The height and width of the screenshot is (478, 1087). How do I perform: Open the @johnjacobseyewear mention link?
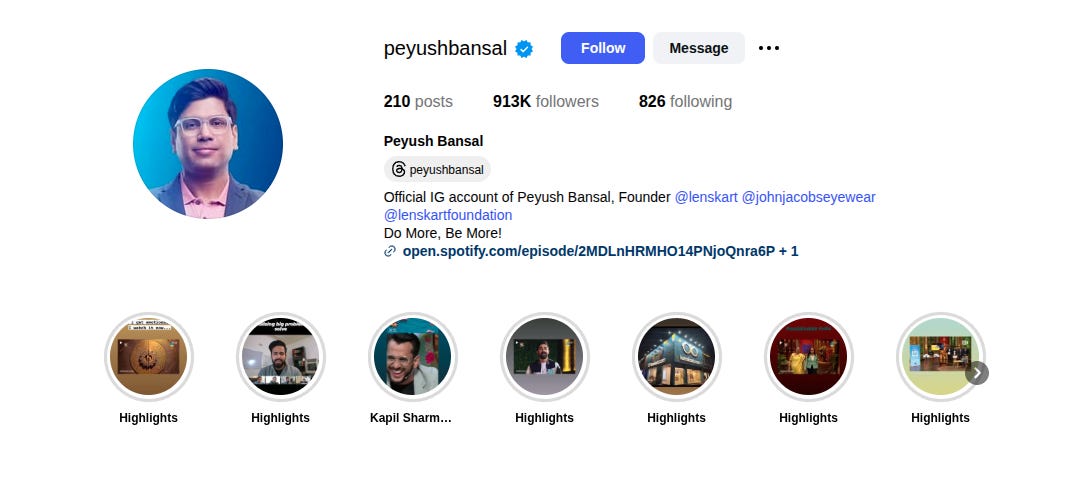[x=808, y=197]
